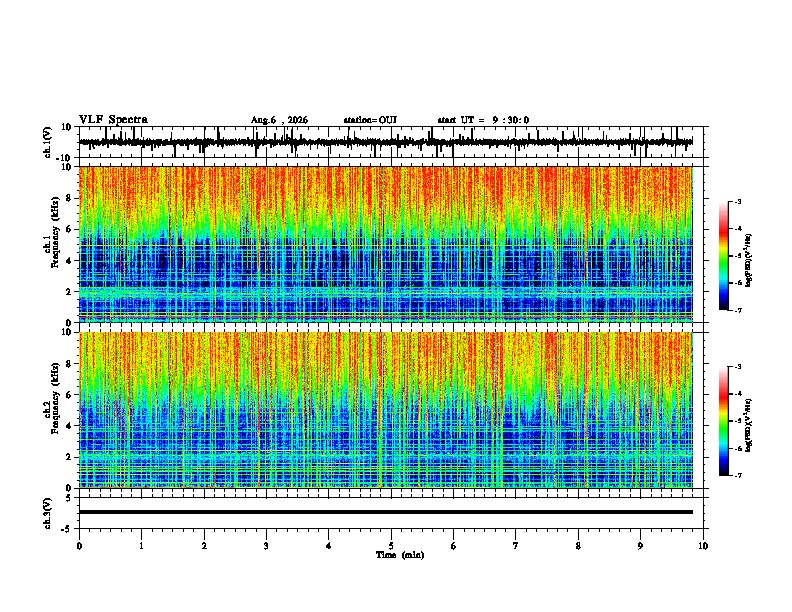
Task: Click the time axis tick label "0"
Action: 79,546
